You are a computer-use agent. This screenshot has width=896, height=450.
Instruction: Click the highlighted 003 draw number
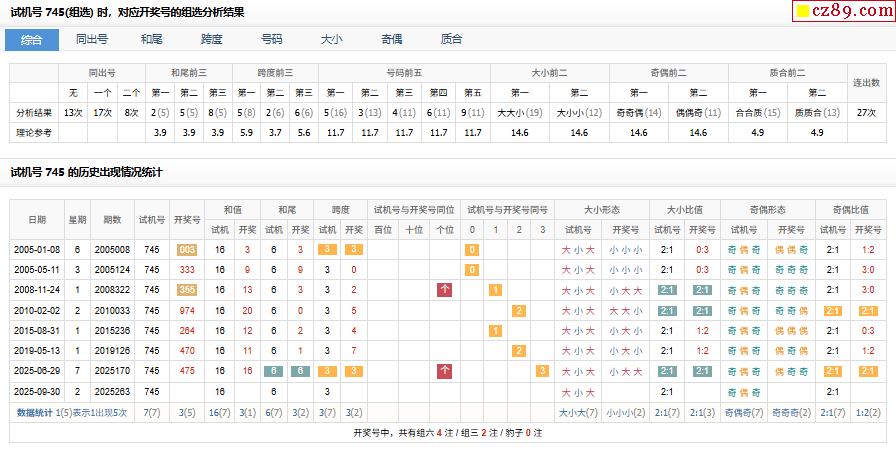coord(187,250)
